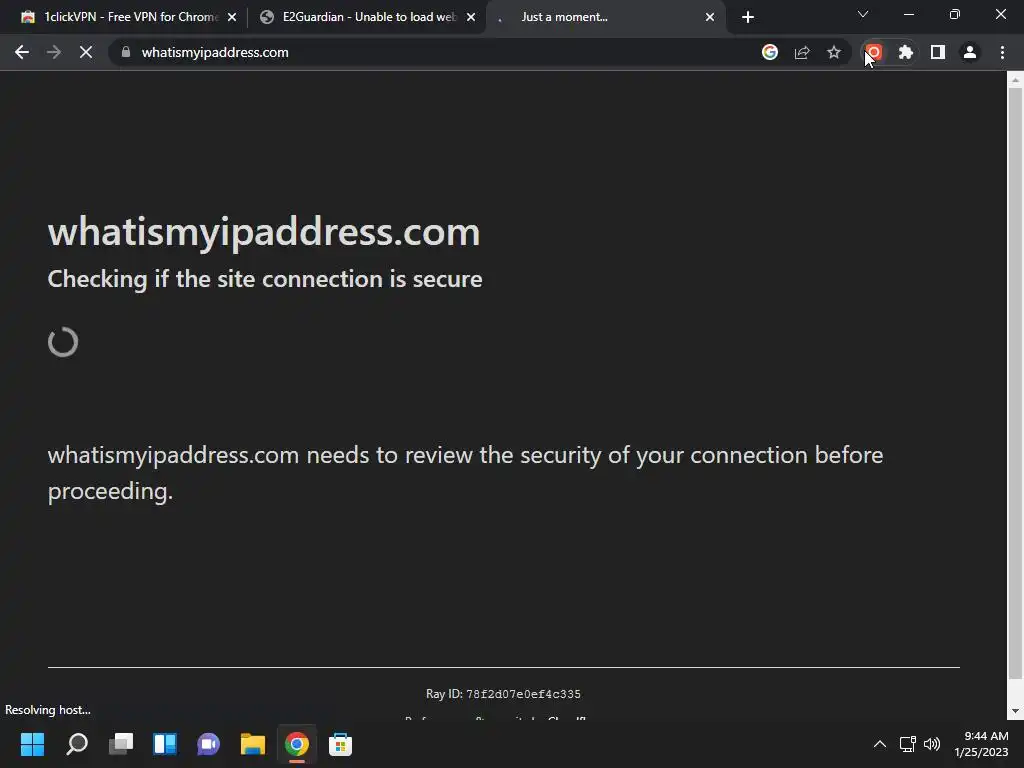This screenshot has height=768, width=1024.
Task: Stop loading the page
Action: 86,52
